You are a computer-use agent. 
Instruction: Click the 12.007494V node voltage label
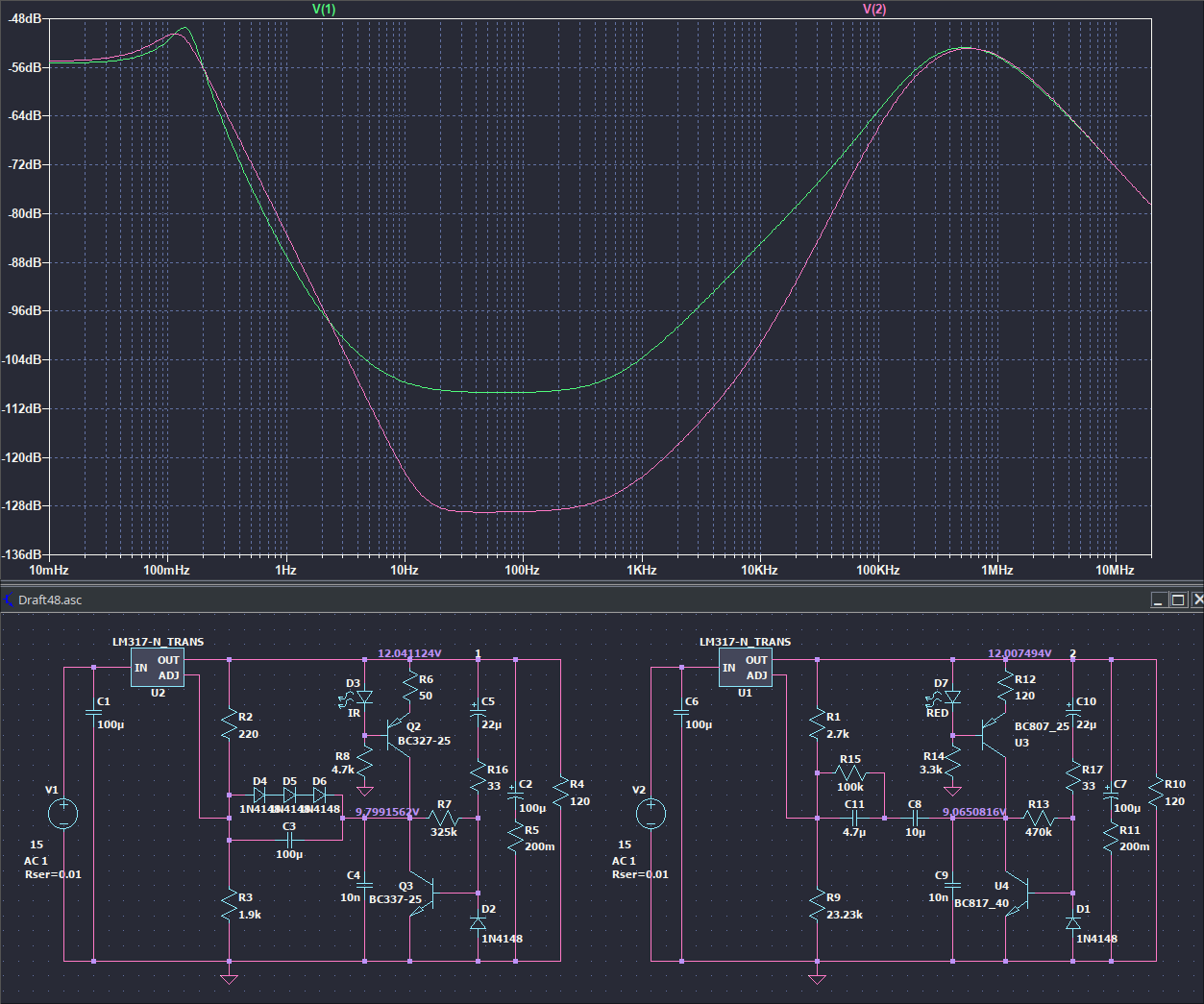1020,653
